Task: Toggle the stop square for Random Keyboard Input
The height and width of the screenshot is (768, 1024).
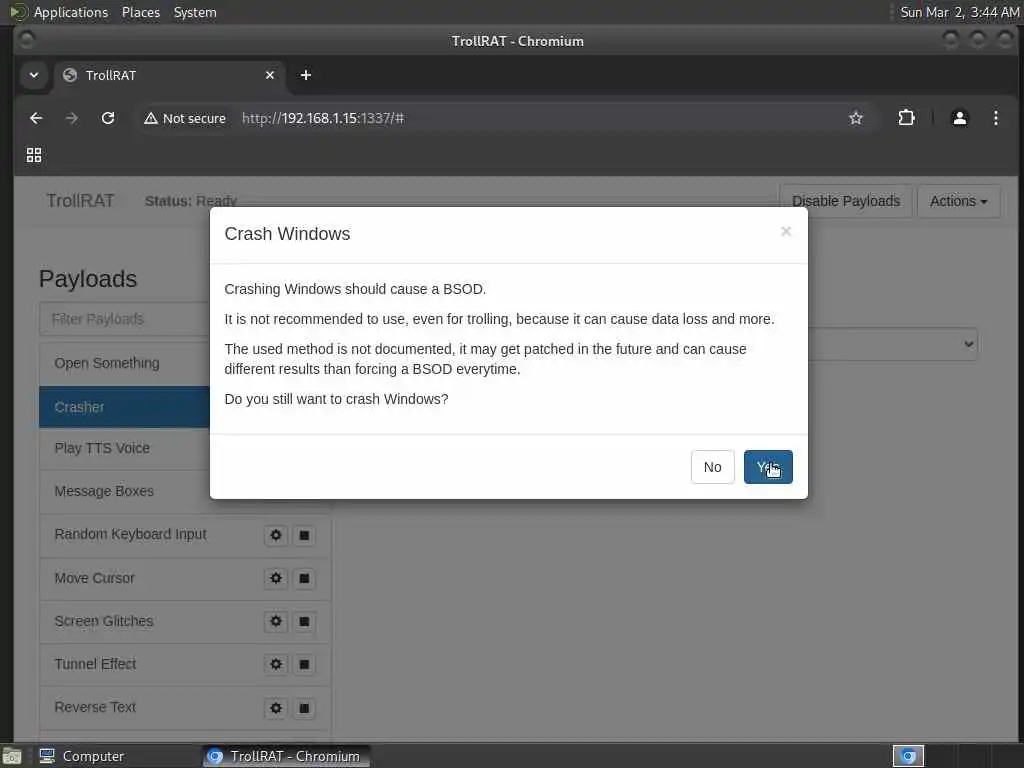Action: coord(304,535)
